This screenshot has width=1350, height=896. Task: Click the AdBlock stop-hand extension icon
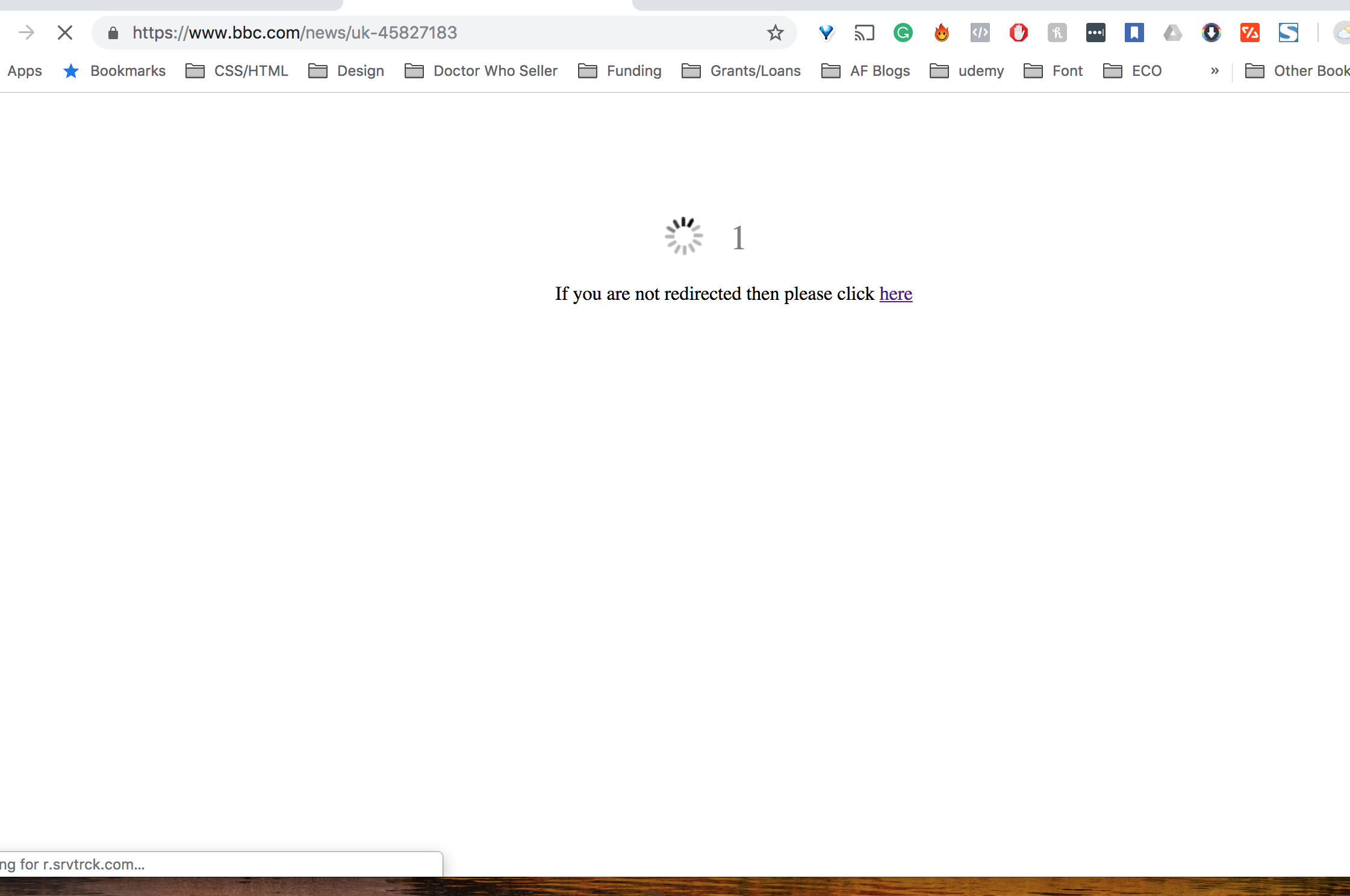[1018, 33]
